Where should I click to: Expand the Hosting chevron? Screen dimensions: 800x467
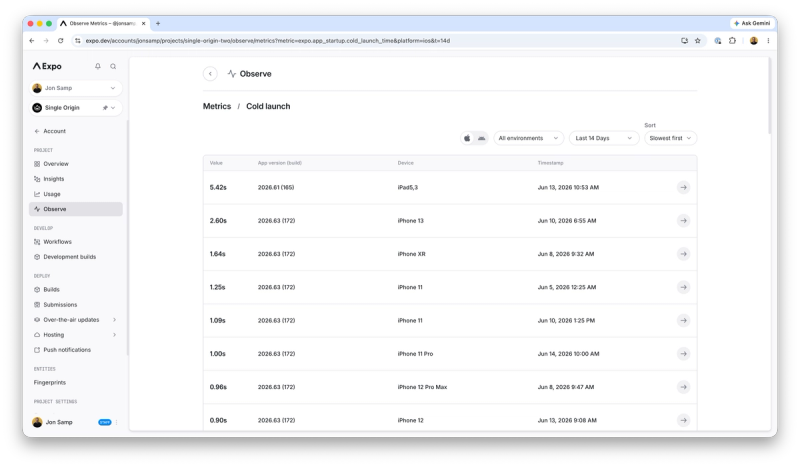pyautogui.click(x=114, y=335)
